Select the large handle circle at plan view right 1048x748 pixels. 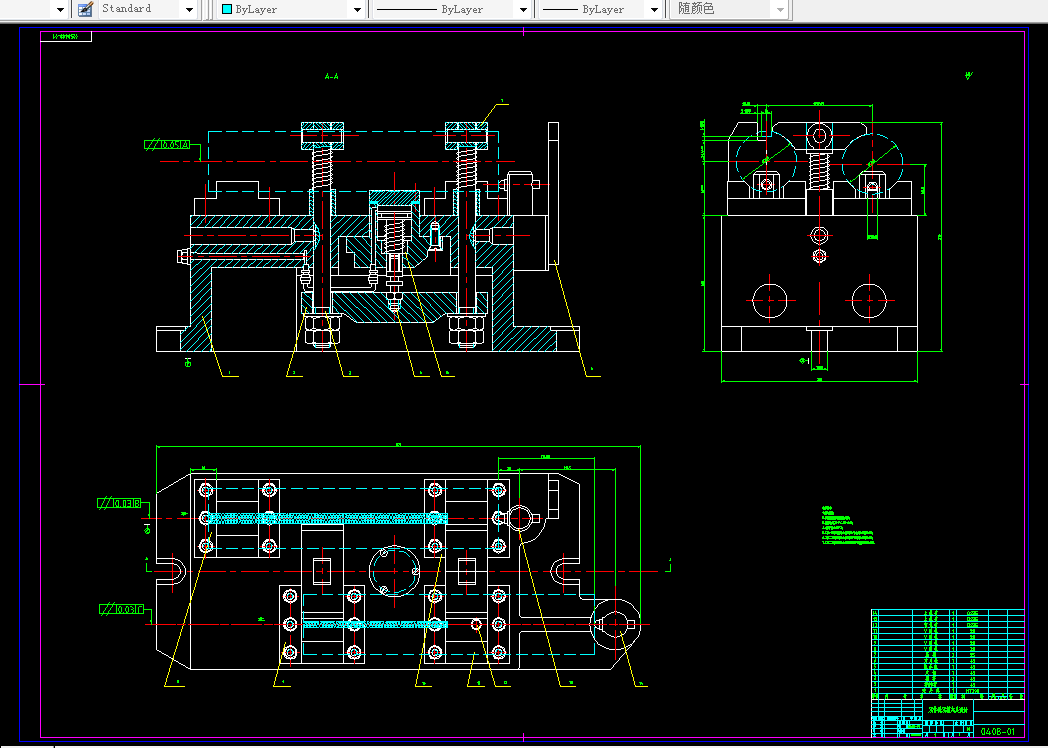tap(615, 625)
